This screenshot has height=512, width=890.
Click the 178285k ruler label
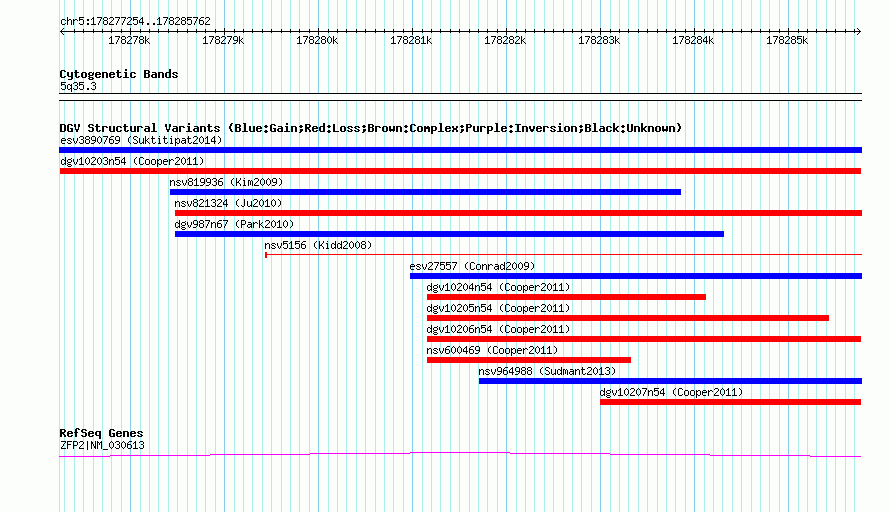[787, 40]
